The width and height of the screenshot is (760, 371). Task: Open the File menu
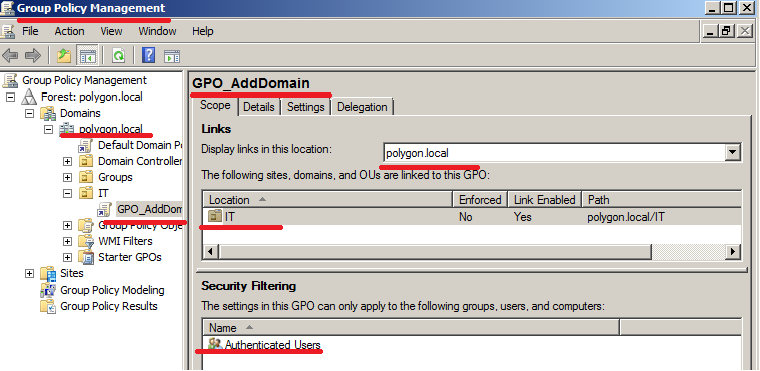(30, 31)
